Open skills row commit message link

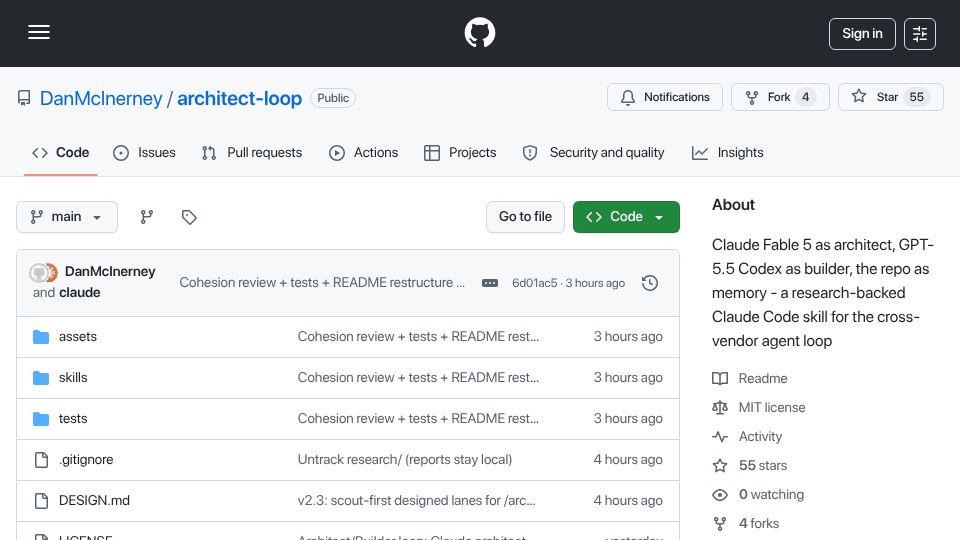(x=418, y=378)
